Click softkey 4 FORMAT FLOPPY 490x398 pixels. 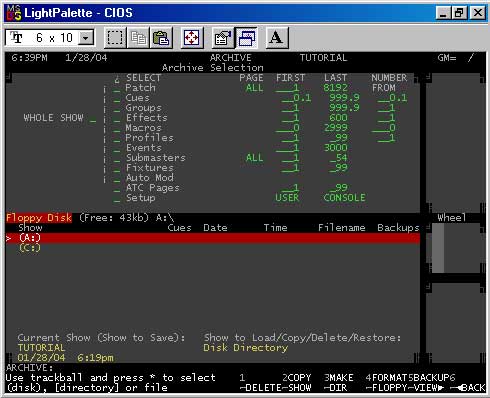pos(387,383)
